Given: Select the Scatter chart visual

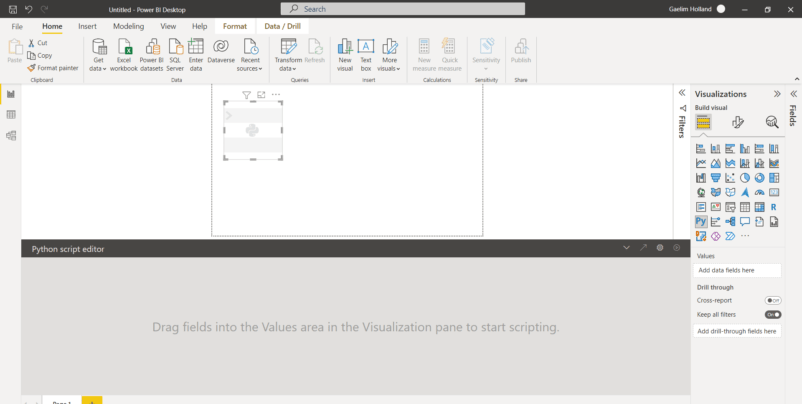Looking at the screenshot, I should point(730,178).
